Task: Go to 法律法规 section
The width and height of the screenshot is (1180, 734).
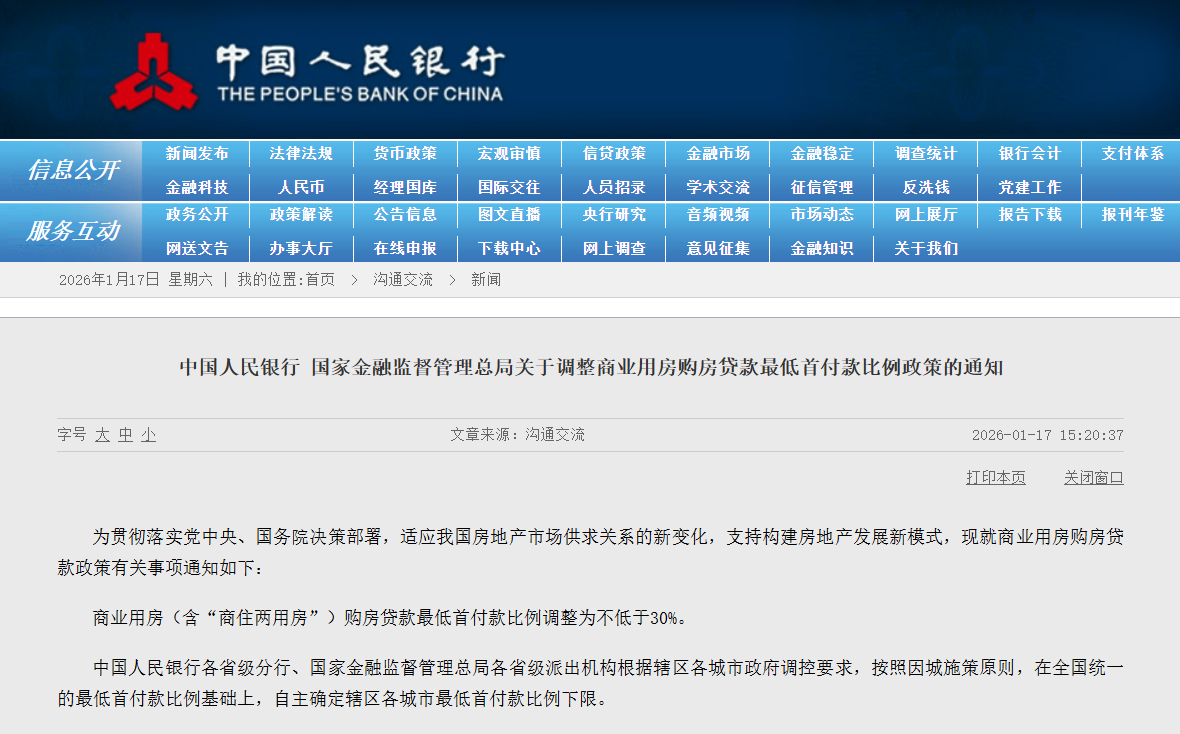Action: tap(301, 154)
